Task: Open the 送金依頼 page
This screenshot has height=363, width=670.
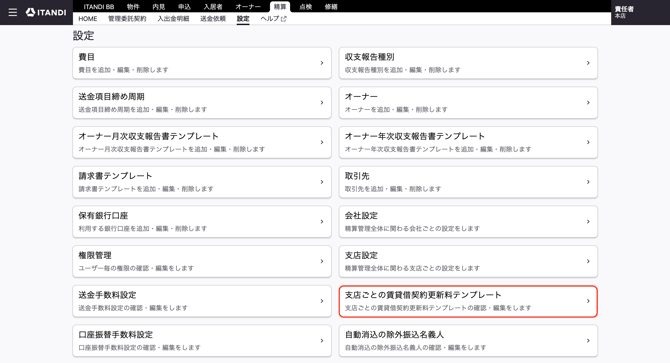Action: click(x=213, y=19)
